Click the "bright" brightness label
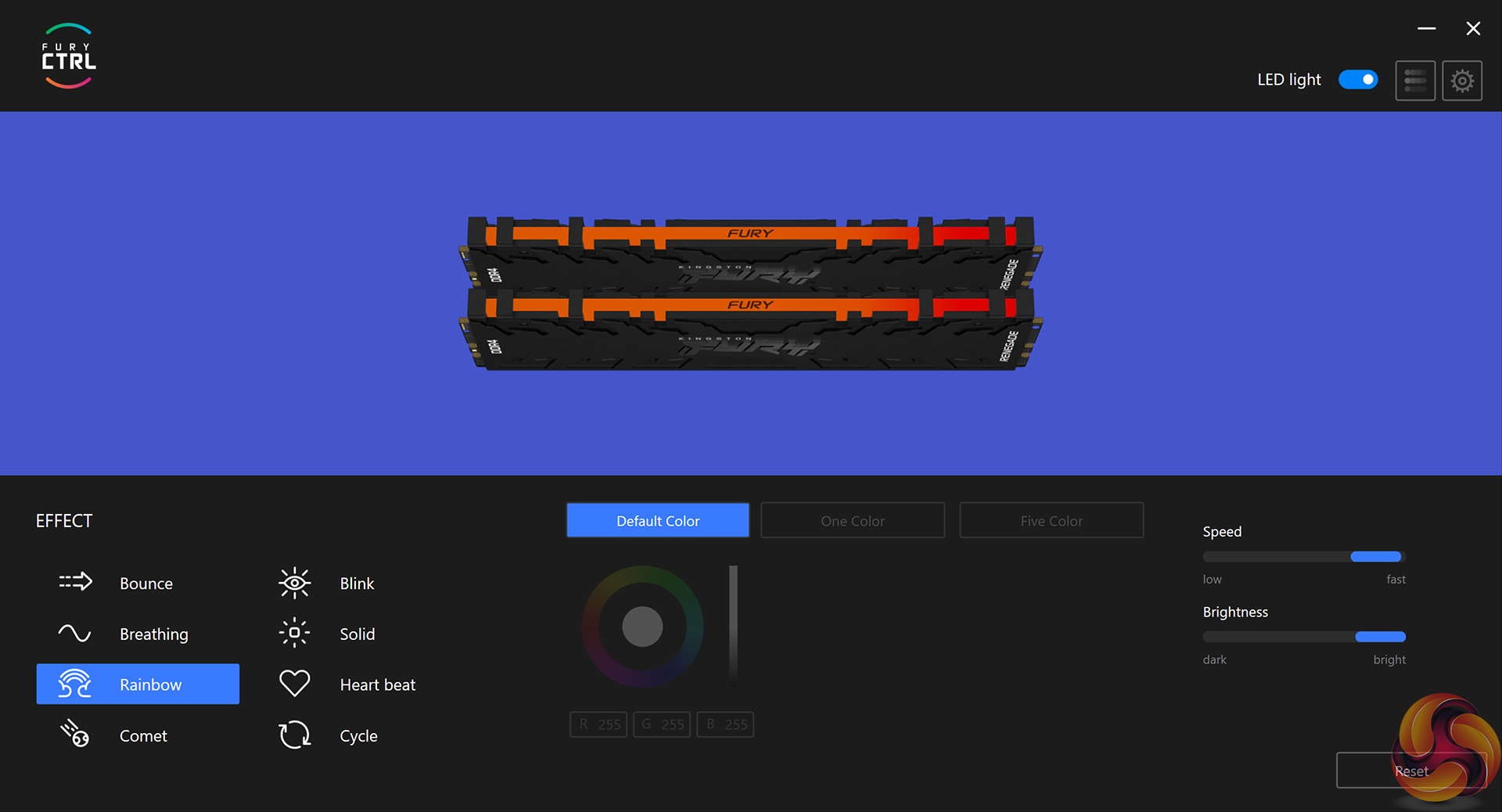This screenshot has width=1502, height=812. [x=1389, y=660]
